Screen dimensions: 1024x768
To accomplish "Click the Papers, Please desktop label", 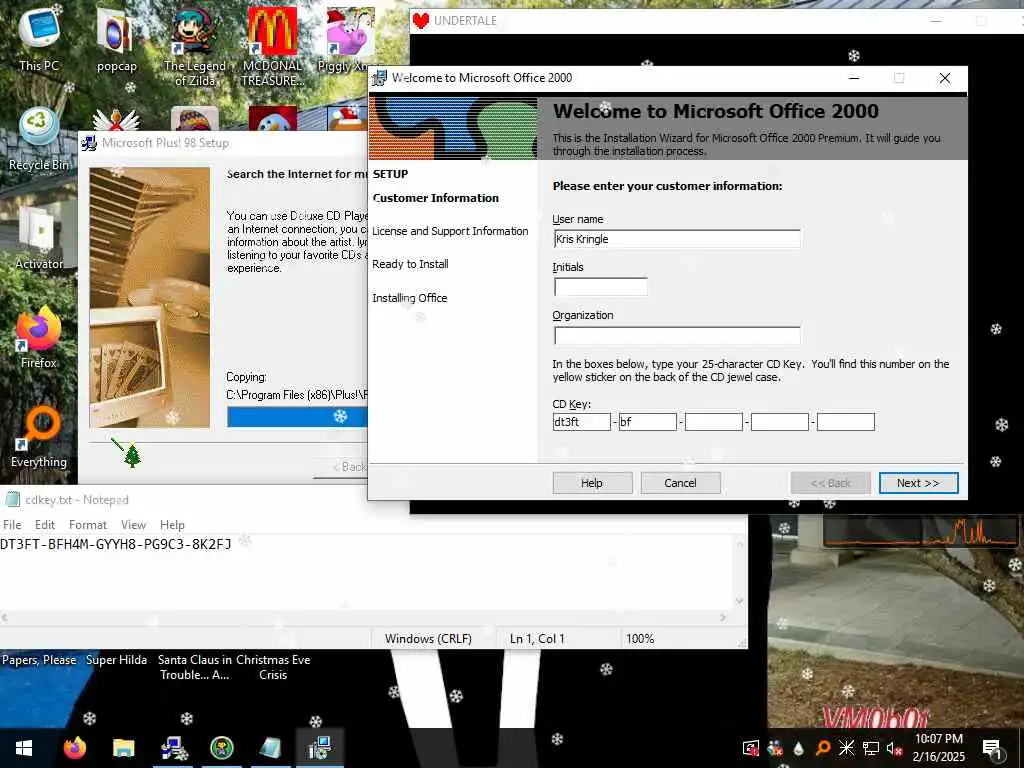I will (x=39, y=660).
